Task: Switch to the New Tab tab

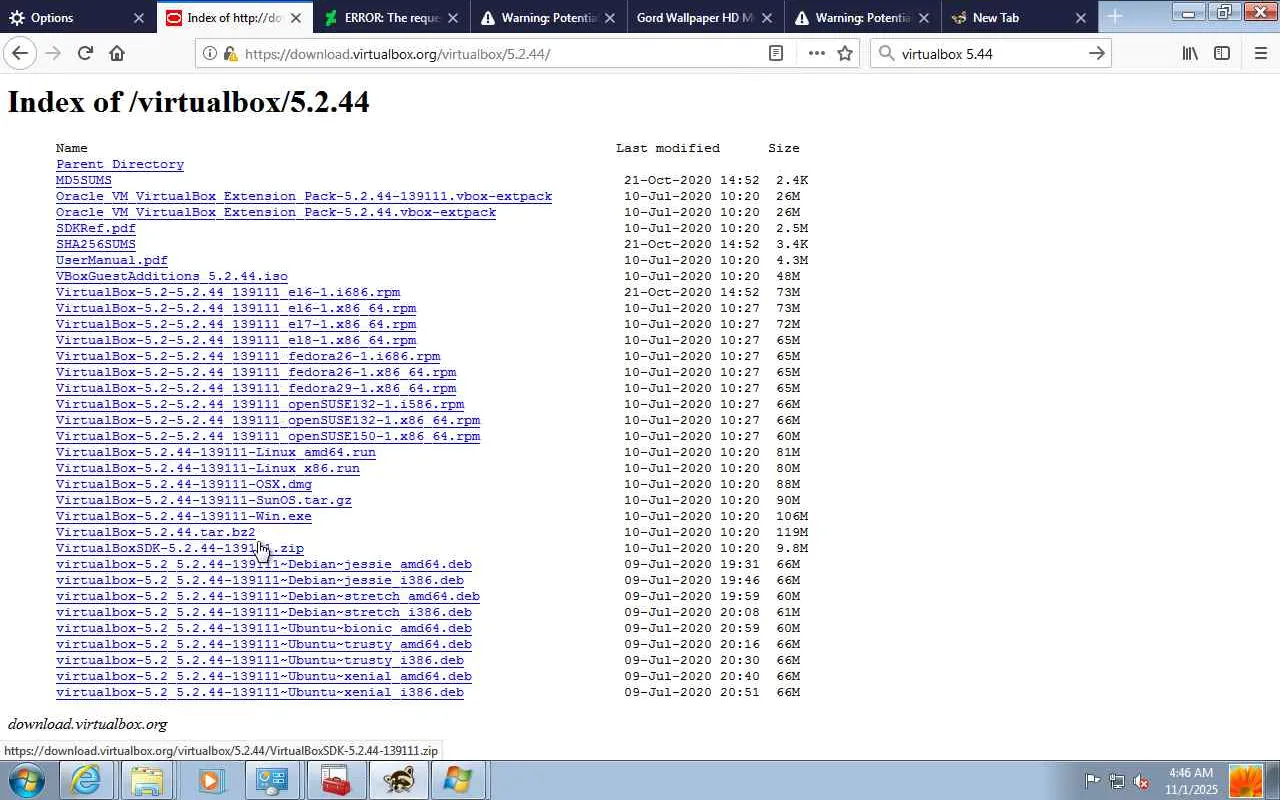Action: coord(1019,18)
